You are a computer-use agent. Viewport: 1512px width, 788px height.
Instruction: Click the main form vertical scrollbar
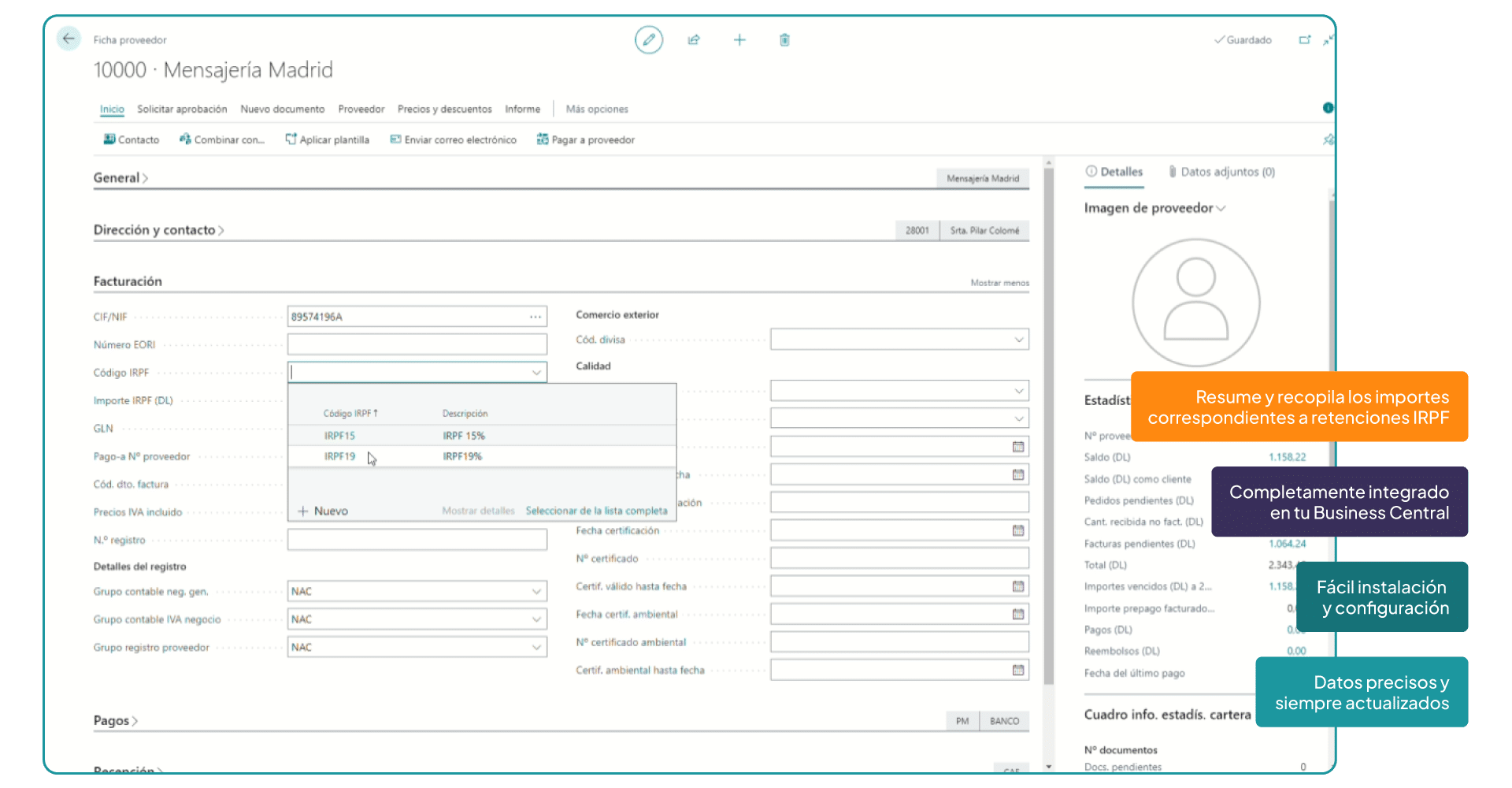tap(1048, 426)
